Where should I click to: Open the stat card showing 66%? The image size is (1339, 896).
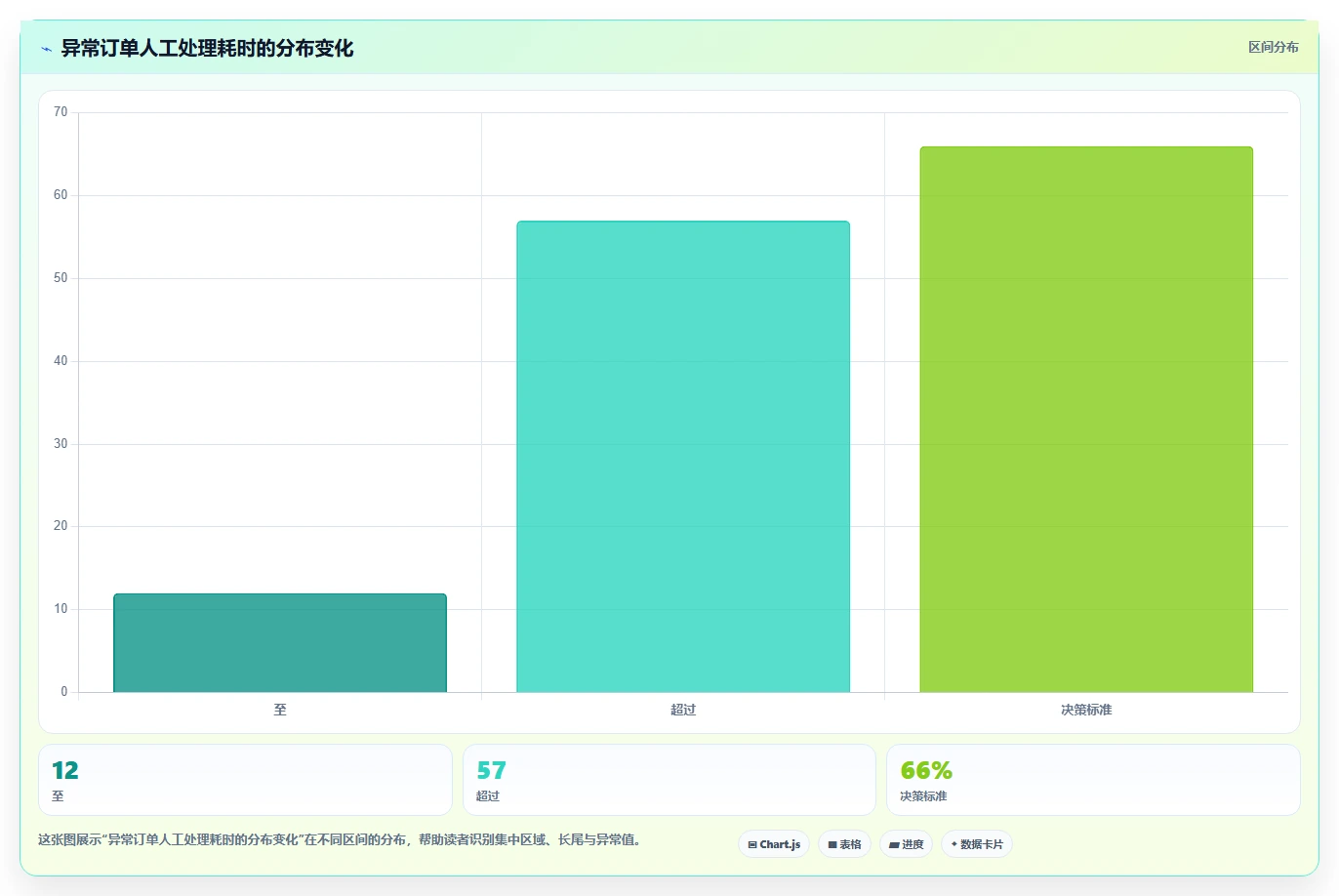[1093, 780]
